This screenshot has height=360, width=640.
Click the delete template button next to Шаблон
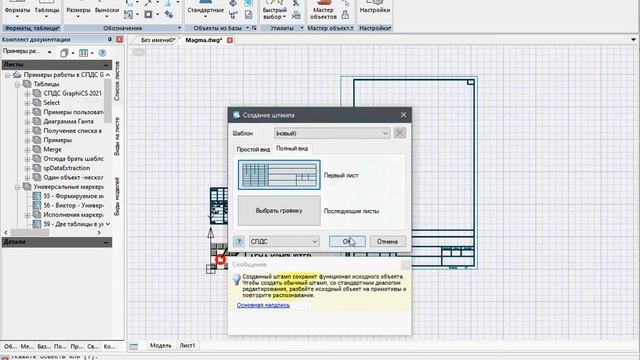(x=400, y=133)
